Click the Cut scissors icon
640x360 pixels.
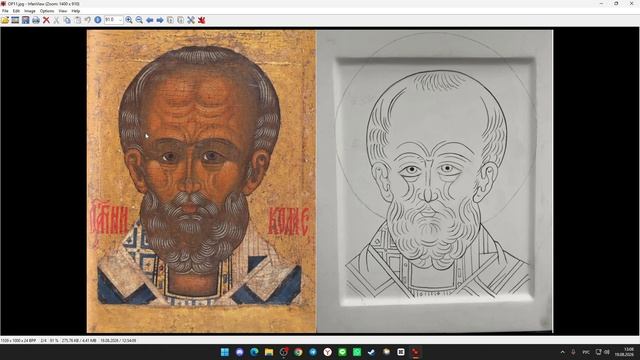pyautogui.click(x=57, y=20)
